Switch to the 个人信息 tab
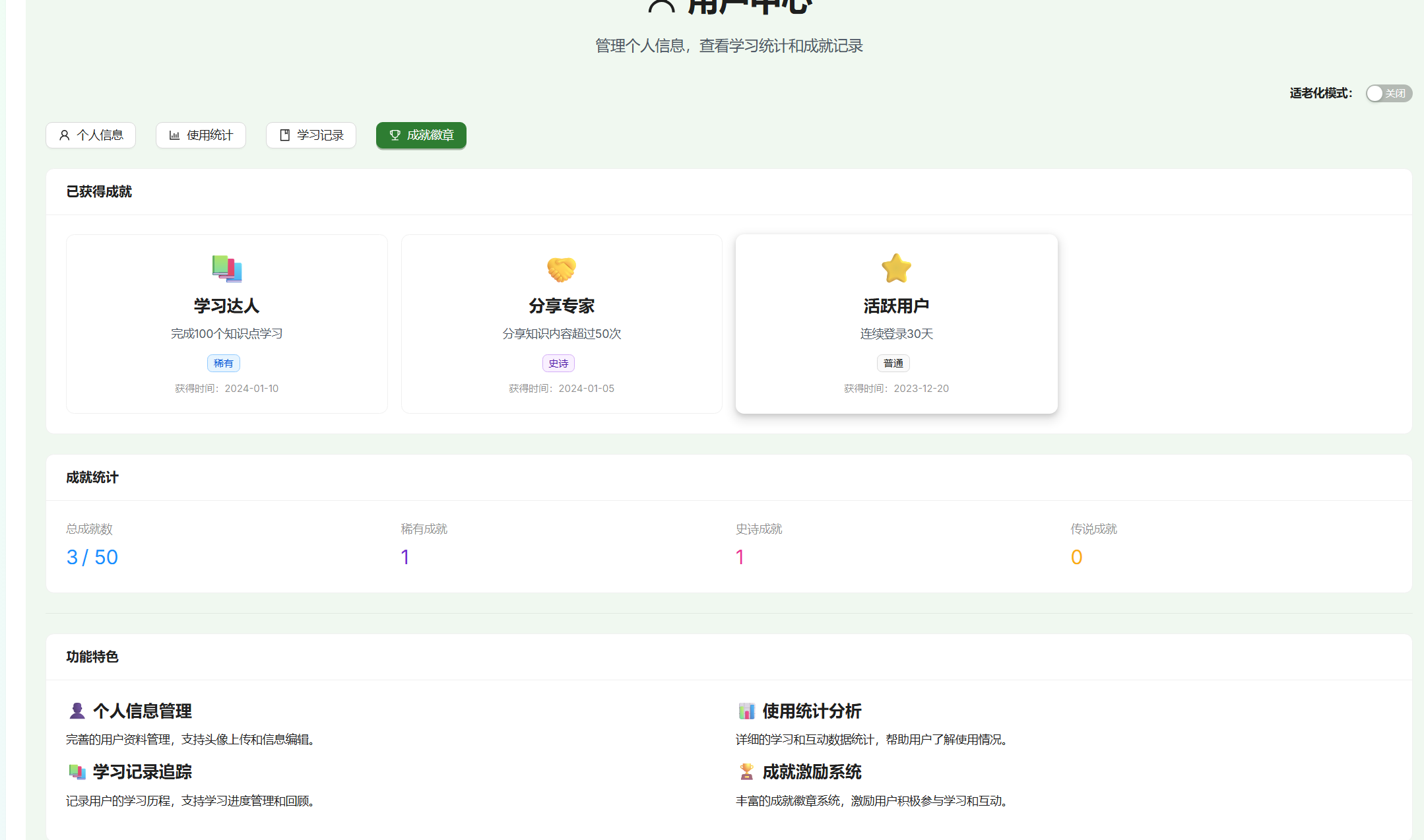 click(x=91, y=135)
